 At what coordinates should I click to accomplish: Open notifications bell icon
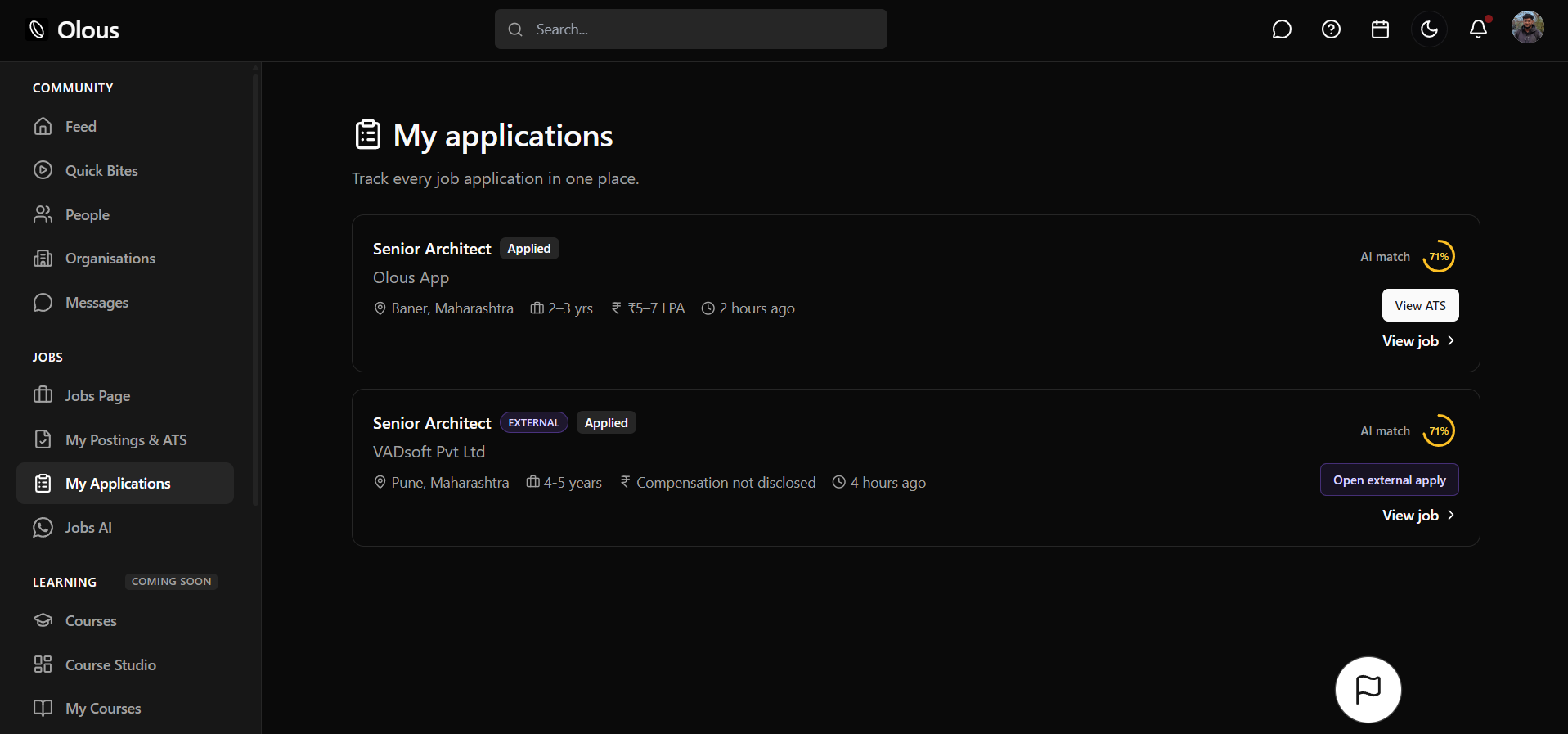(1478, 29)
